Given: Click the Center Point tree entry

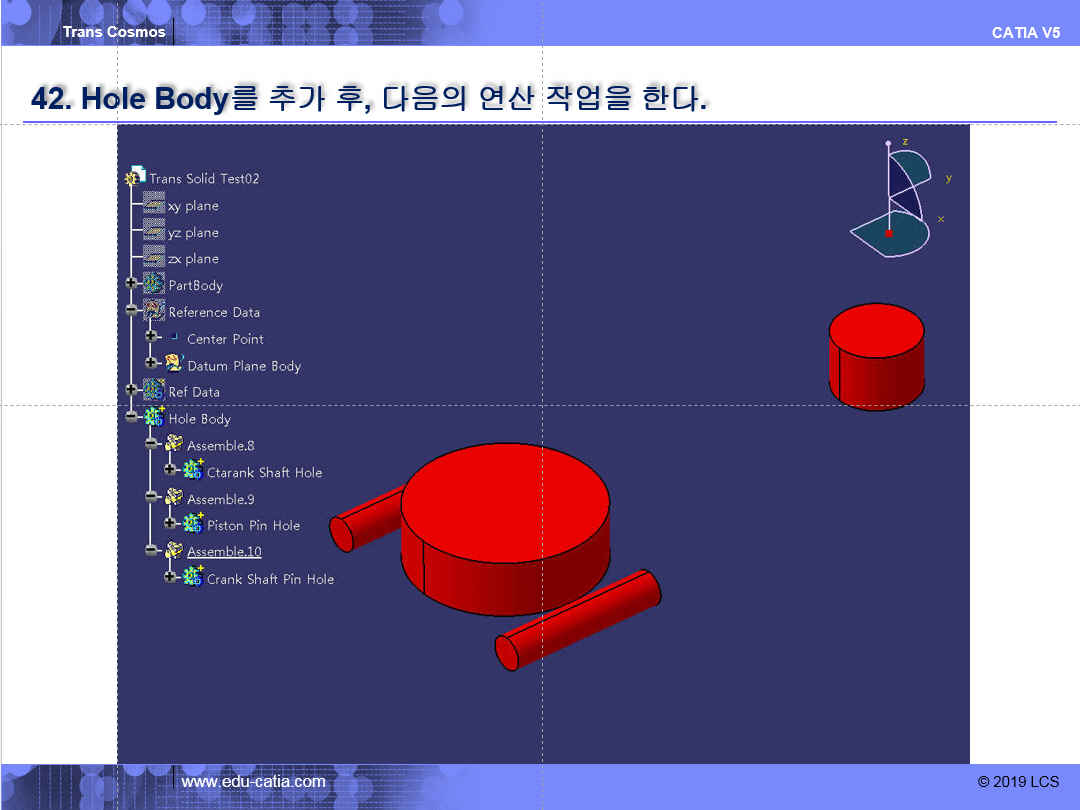Looking at the screenshot, I should coord(225,339).
